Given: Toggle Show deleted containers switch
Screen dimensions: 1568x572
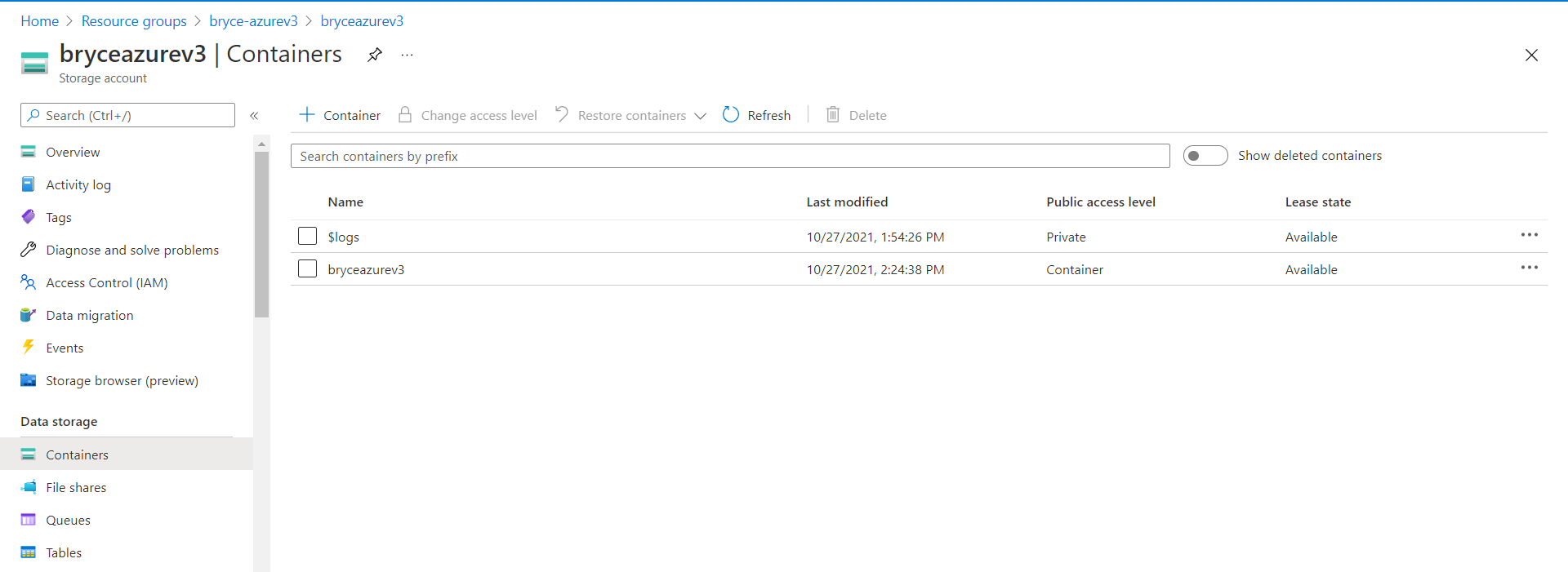Looking at the screenshot, I should 1205,156.
